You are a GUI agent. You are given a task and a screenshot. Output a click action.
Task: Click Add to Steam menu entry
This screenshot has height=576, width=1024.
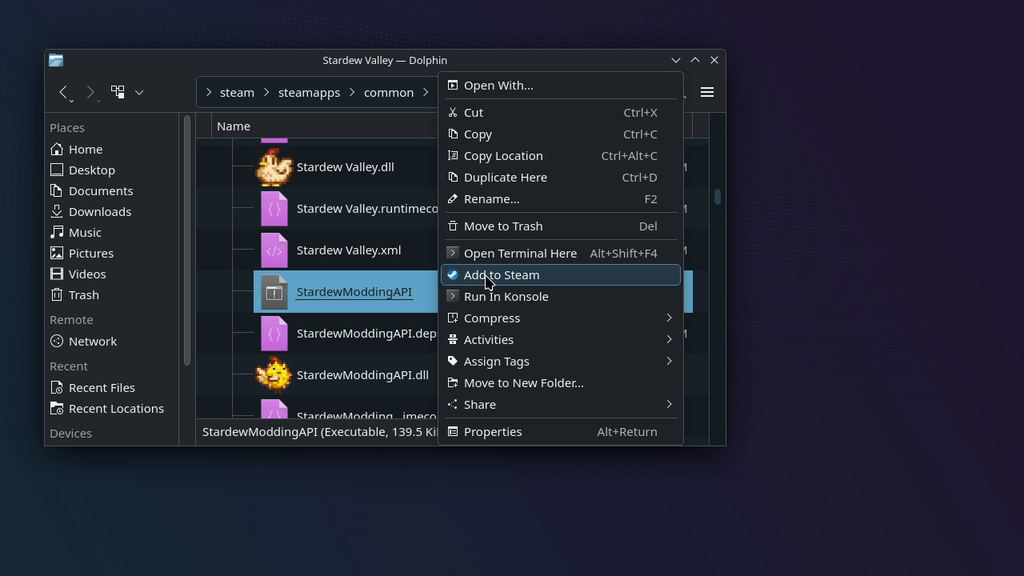tap(560, 275)
